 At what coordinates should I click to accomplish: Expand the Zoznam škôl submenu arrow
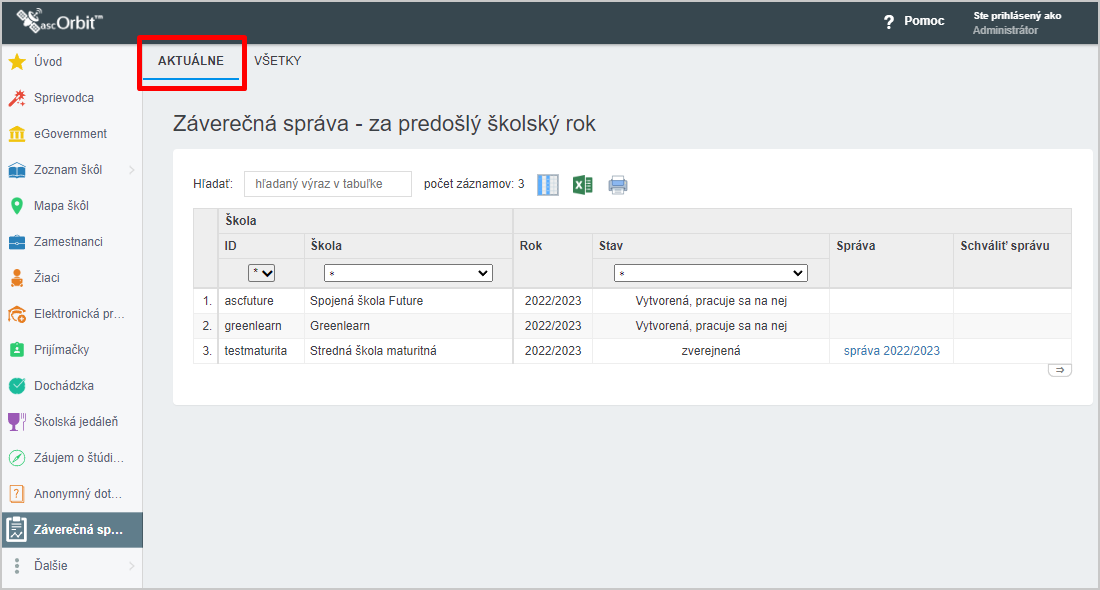point(131,170)
